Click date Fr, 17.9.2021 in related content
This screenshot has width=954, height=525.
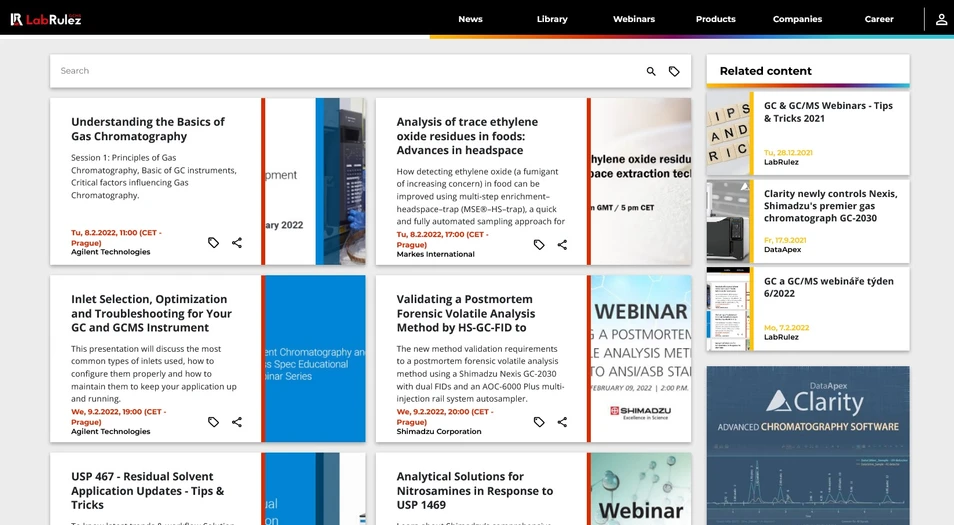(x=785, y=240)
